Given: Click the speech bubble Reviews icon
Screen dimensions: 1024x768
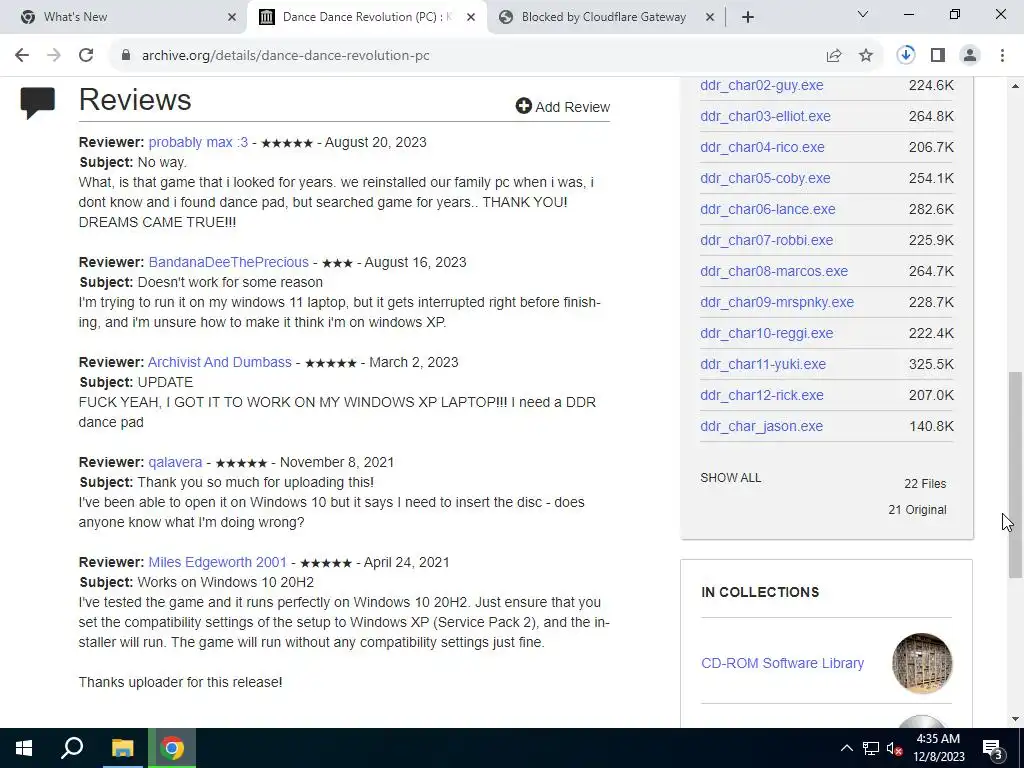Looking at the screenshot, I should 37,103.
